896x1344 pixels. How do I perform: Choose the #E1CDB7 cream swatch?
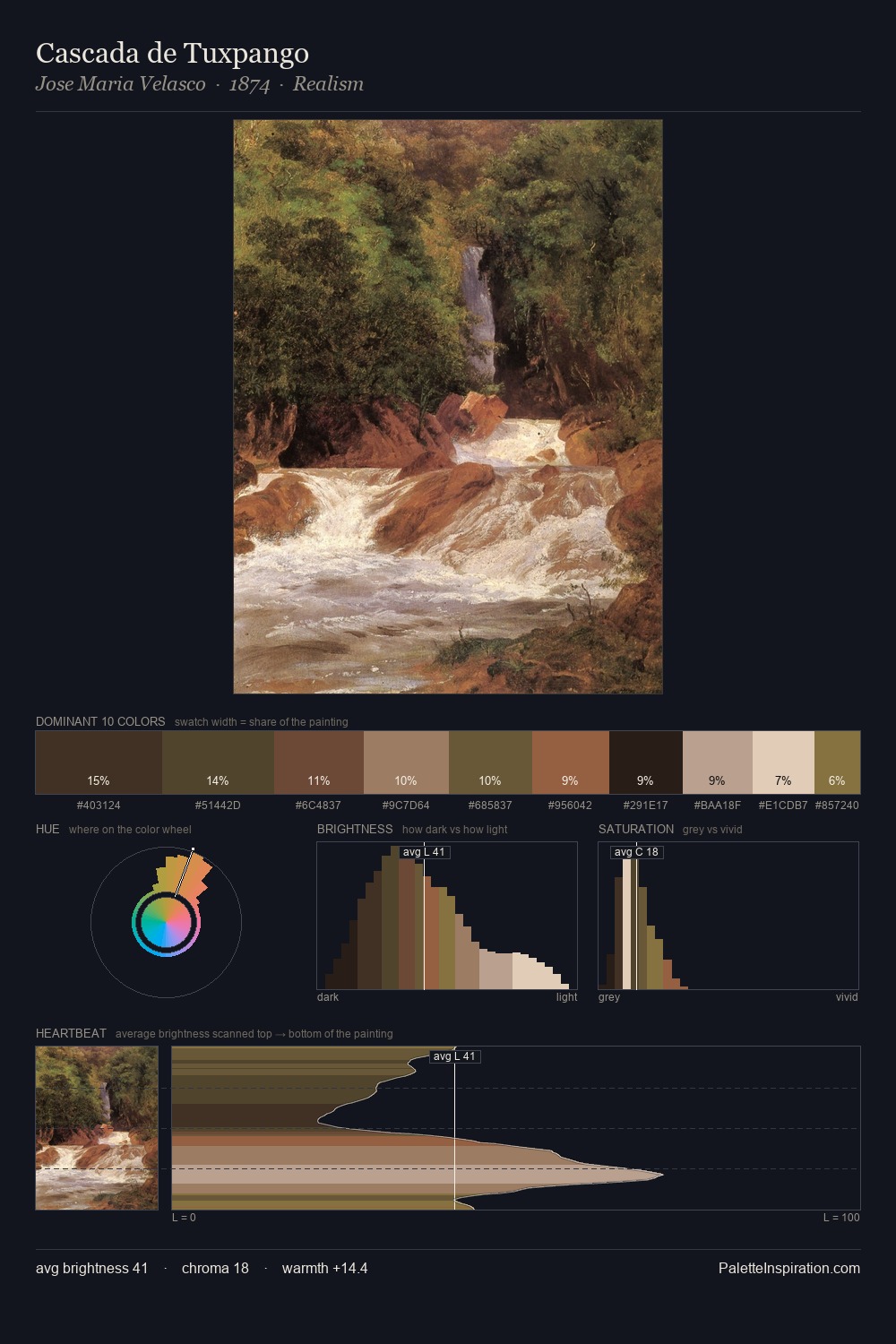coord(783,762)
